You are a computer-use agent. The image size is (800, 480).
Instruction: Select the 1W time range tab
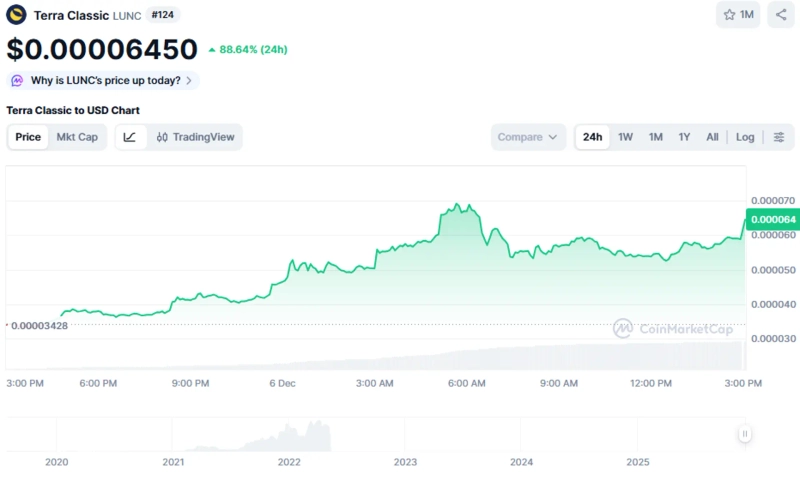[x=625, y=137]
